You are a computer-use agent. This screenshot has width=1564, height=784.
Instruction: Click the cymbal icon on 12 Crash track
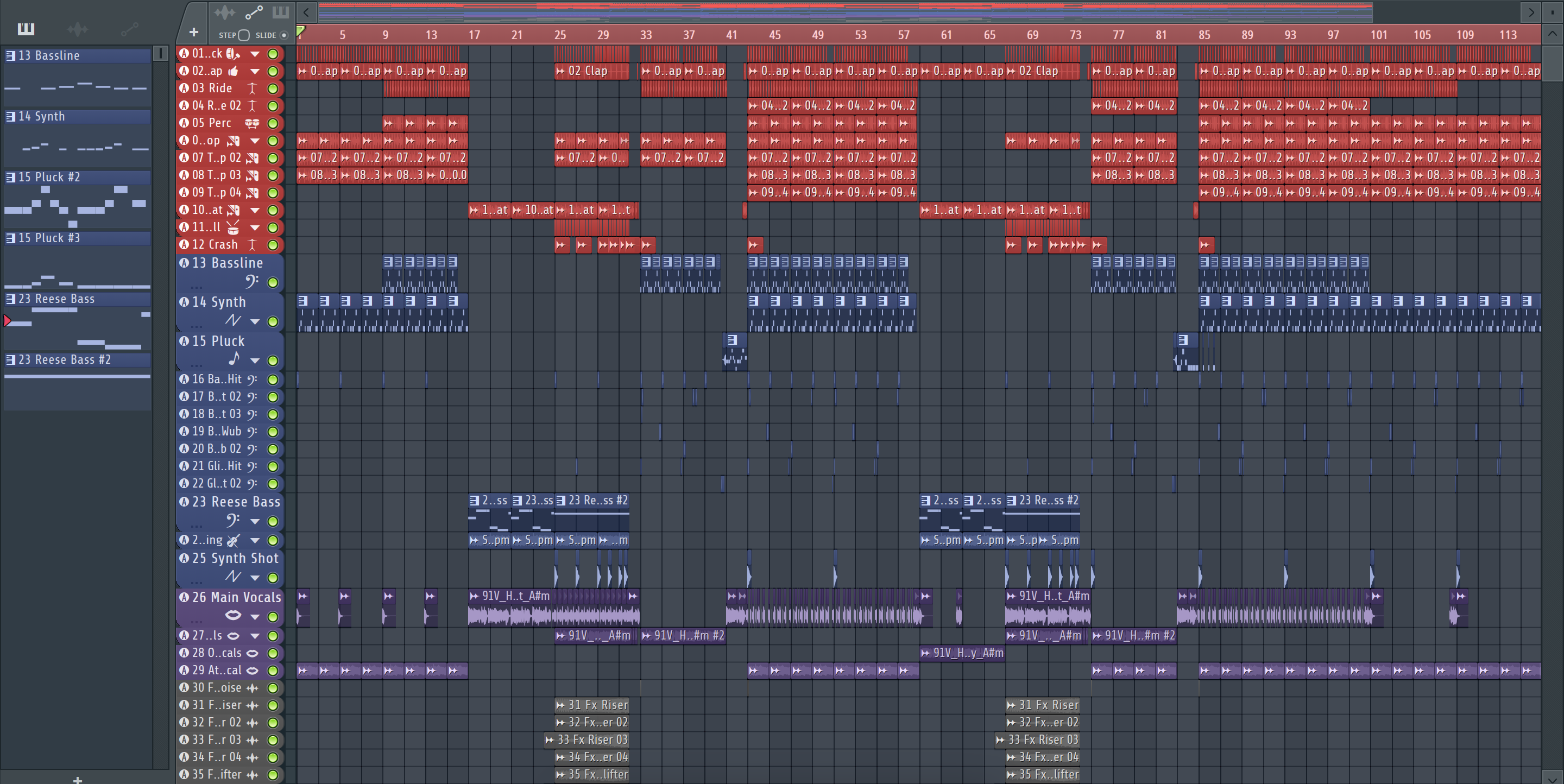[x=252, y=245]
